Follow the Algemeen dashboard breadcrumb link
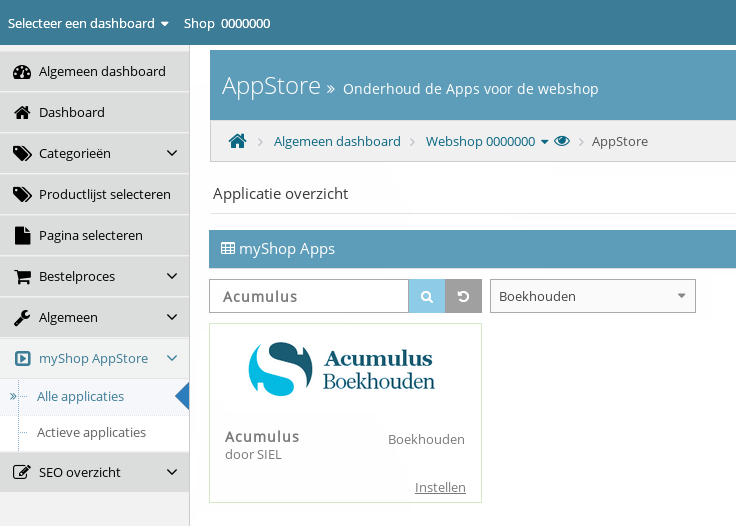Image resolution: width=736 pixels, height=526 pixels. pos(337,141)
